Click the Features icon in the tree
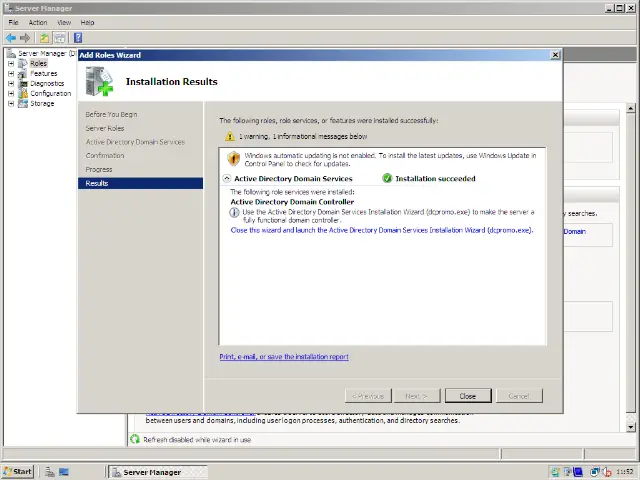The height and width of the screenshot is (480, 640). point(23,73)
